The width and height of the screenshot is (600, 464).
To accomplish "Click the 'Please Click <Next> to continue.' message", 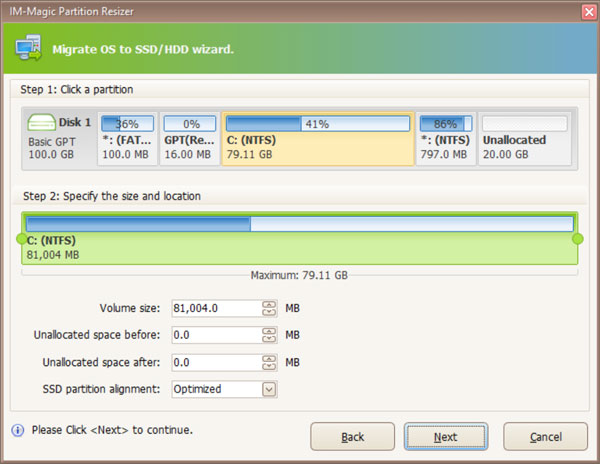I will coord(112,430).
